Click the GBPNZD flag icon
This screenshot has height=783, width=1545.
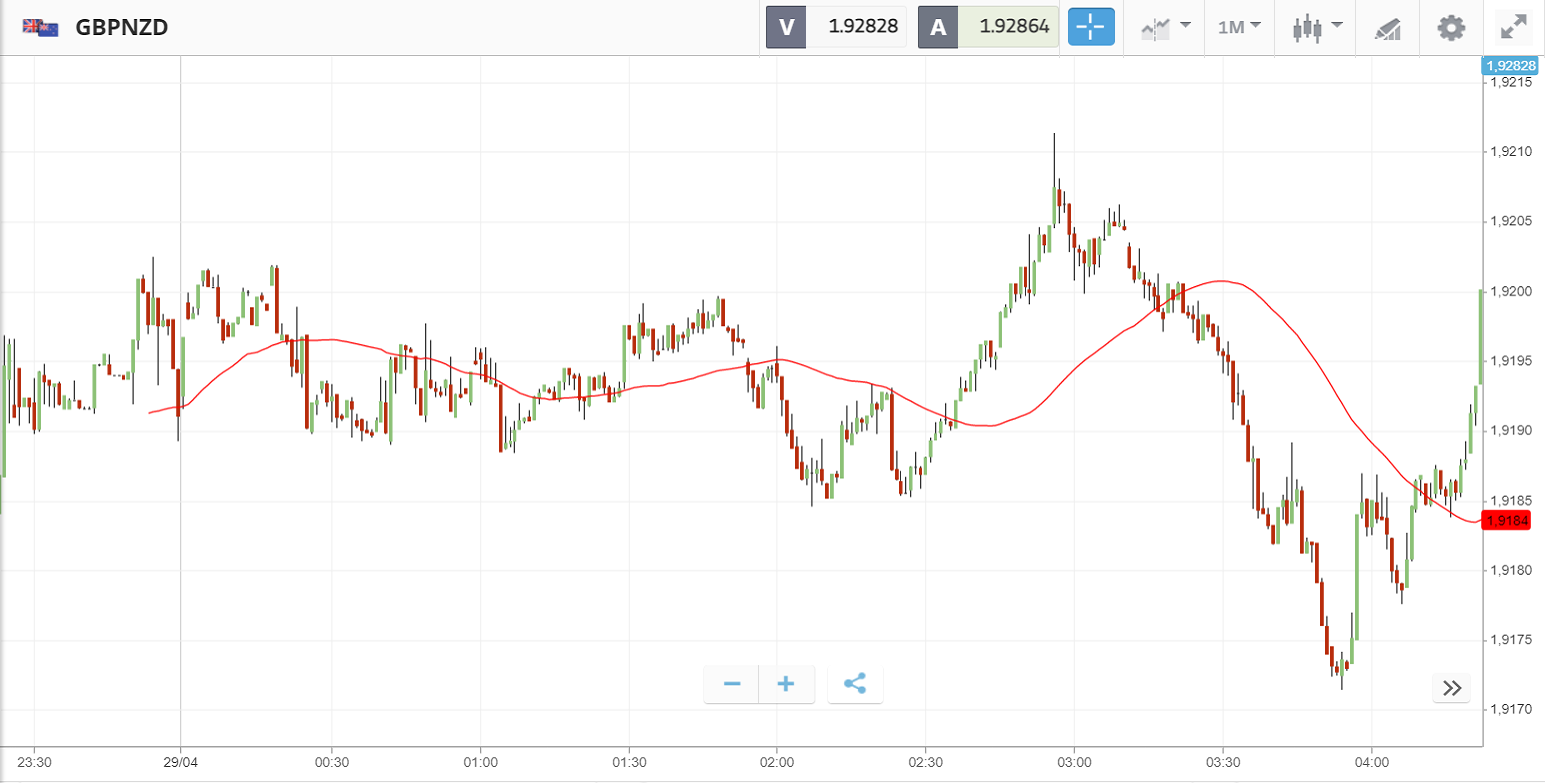(41, 27)
